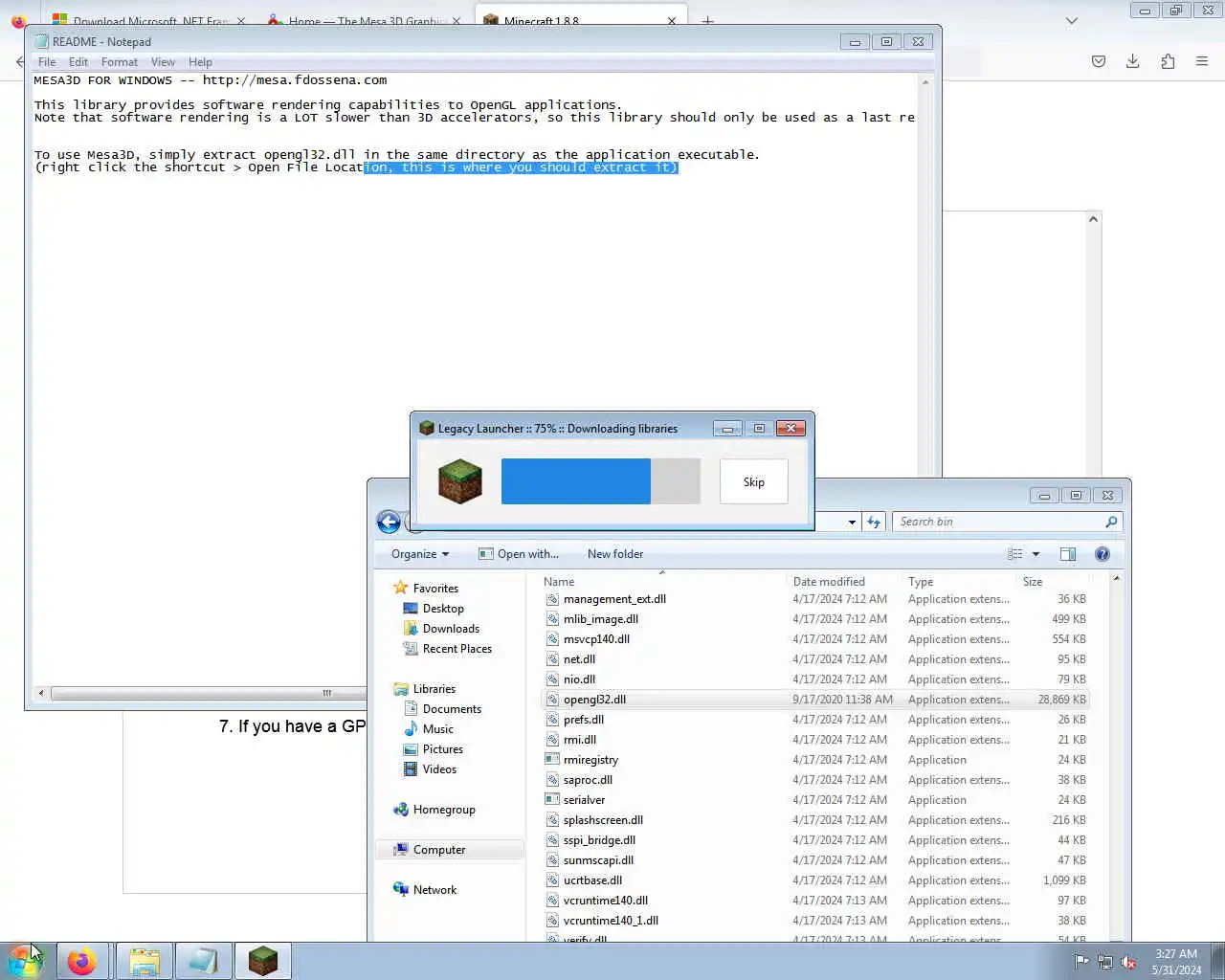
Task: Open Minecraft launcher taskbar icon
Action: [262, 961]
